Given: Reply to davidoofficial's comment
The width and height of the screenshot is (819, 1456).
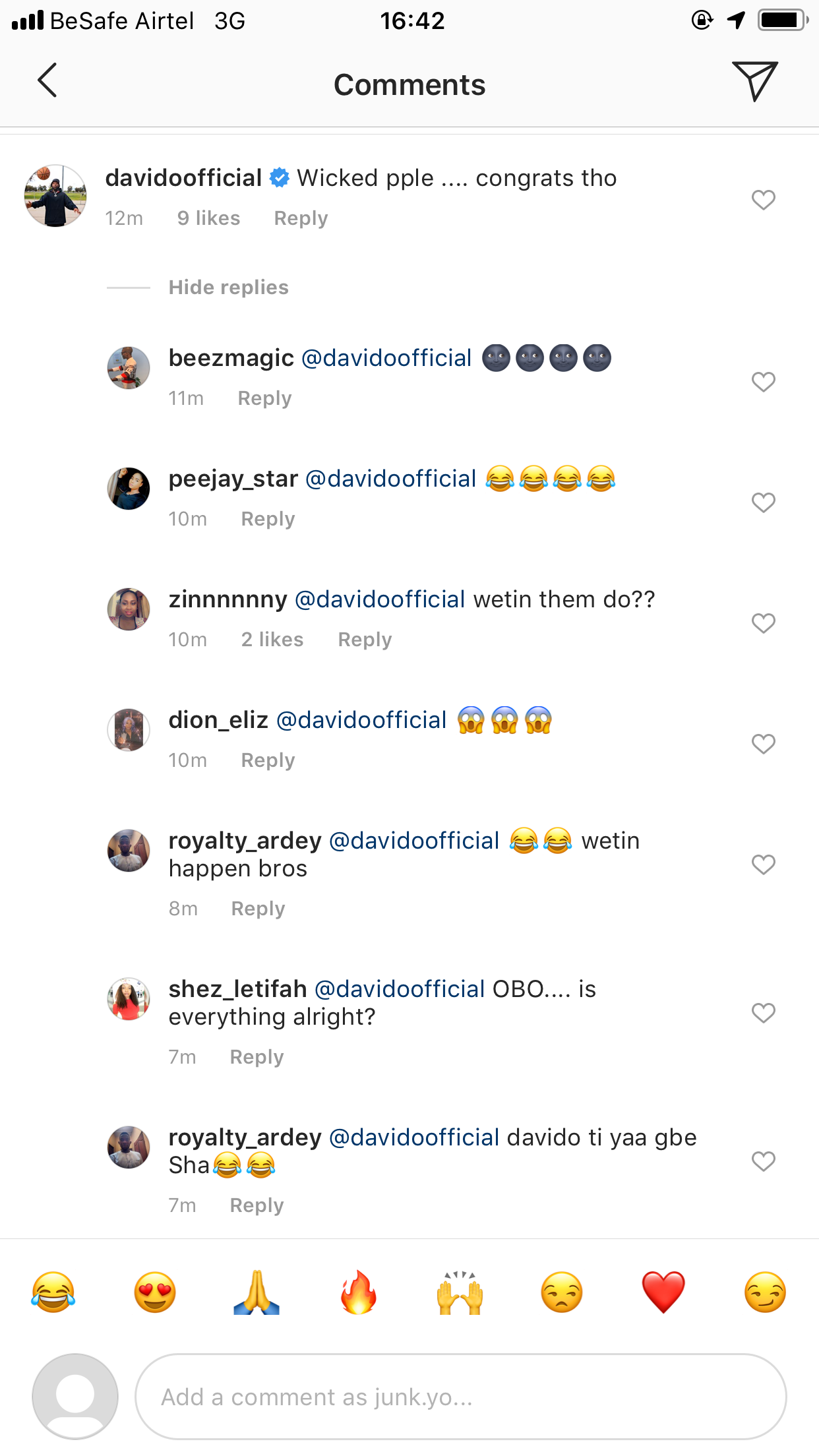Looking at the screenshot, I should pyautogui.click(x=301, y=218).
